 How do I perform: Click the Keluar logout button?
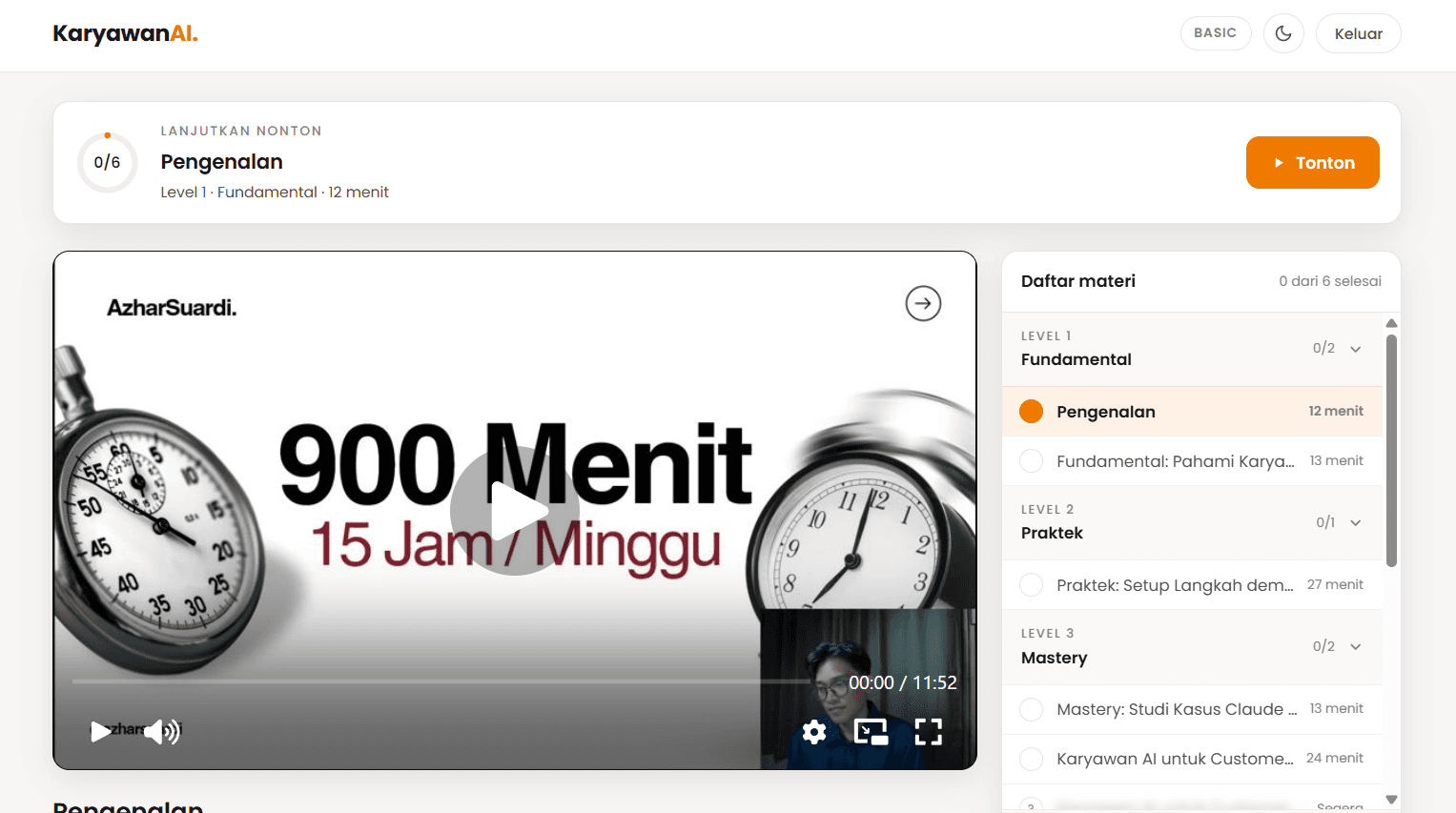coord(1358,33)
